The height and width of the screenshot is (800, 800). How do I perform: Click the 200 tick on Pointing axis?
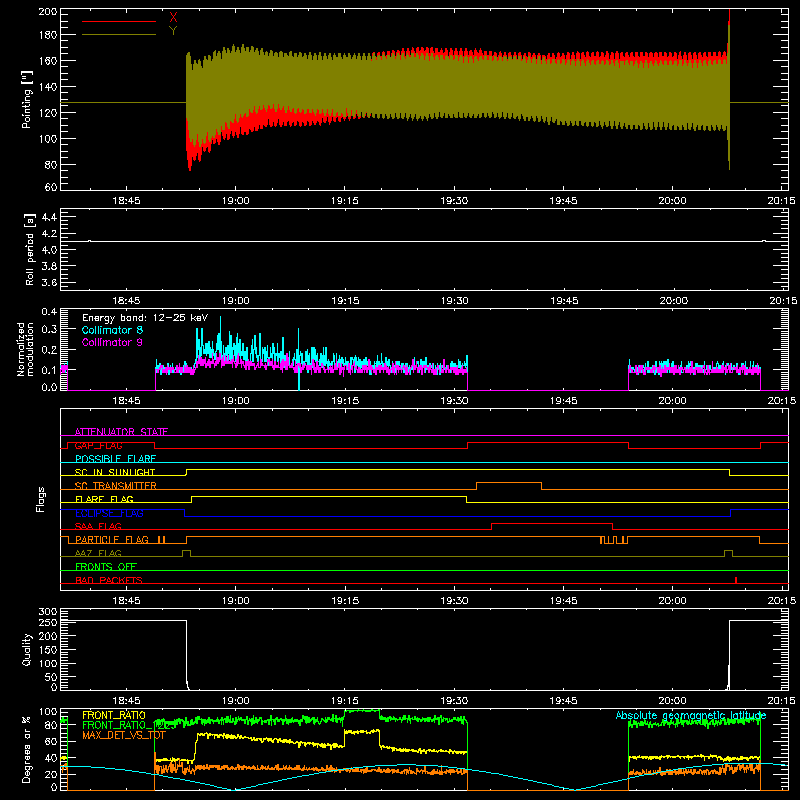point(48,11)
